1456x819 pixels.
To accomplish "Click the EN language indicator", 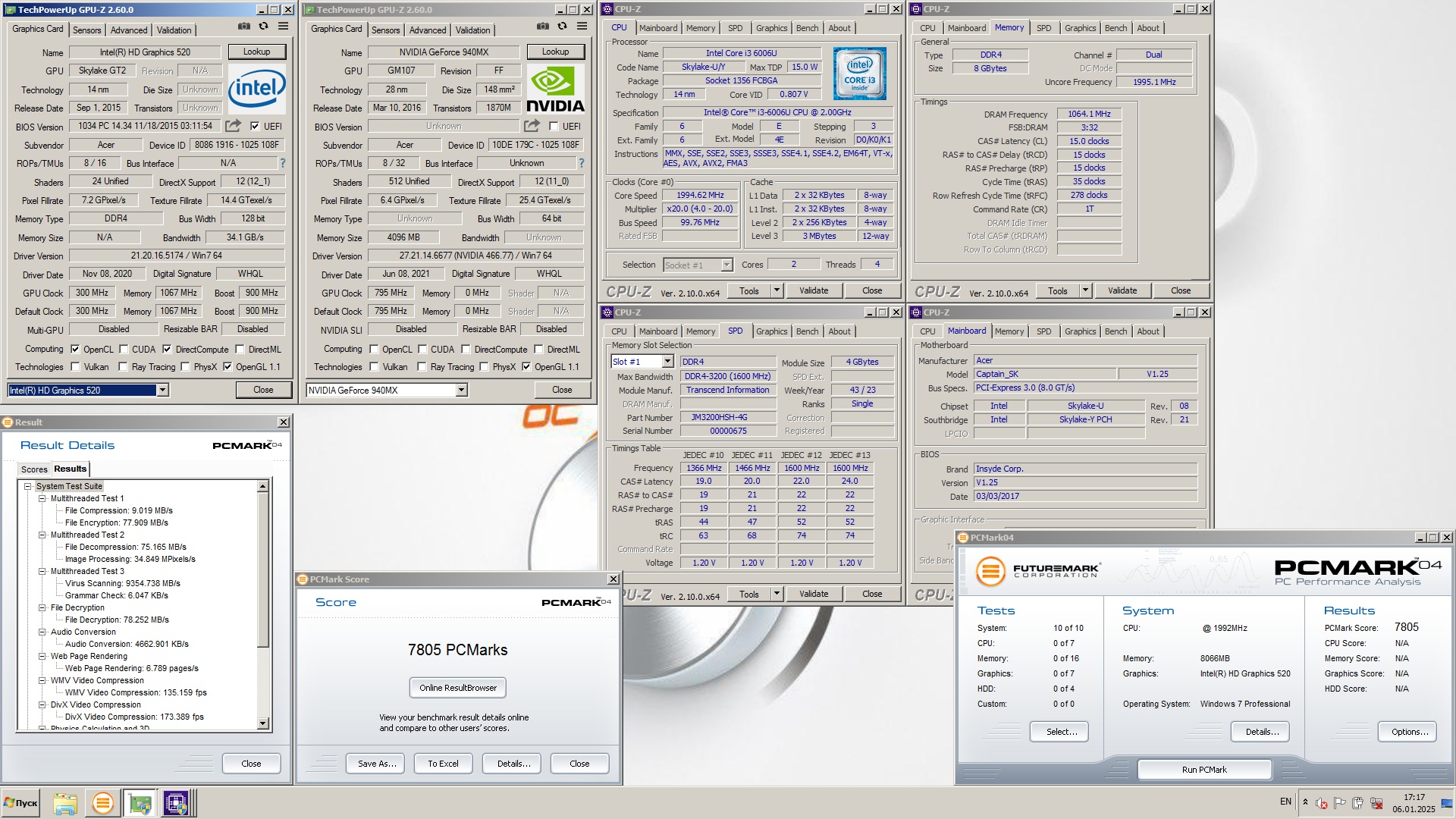I will click(x=1285, y=802).
